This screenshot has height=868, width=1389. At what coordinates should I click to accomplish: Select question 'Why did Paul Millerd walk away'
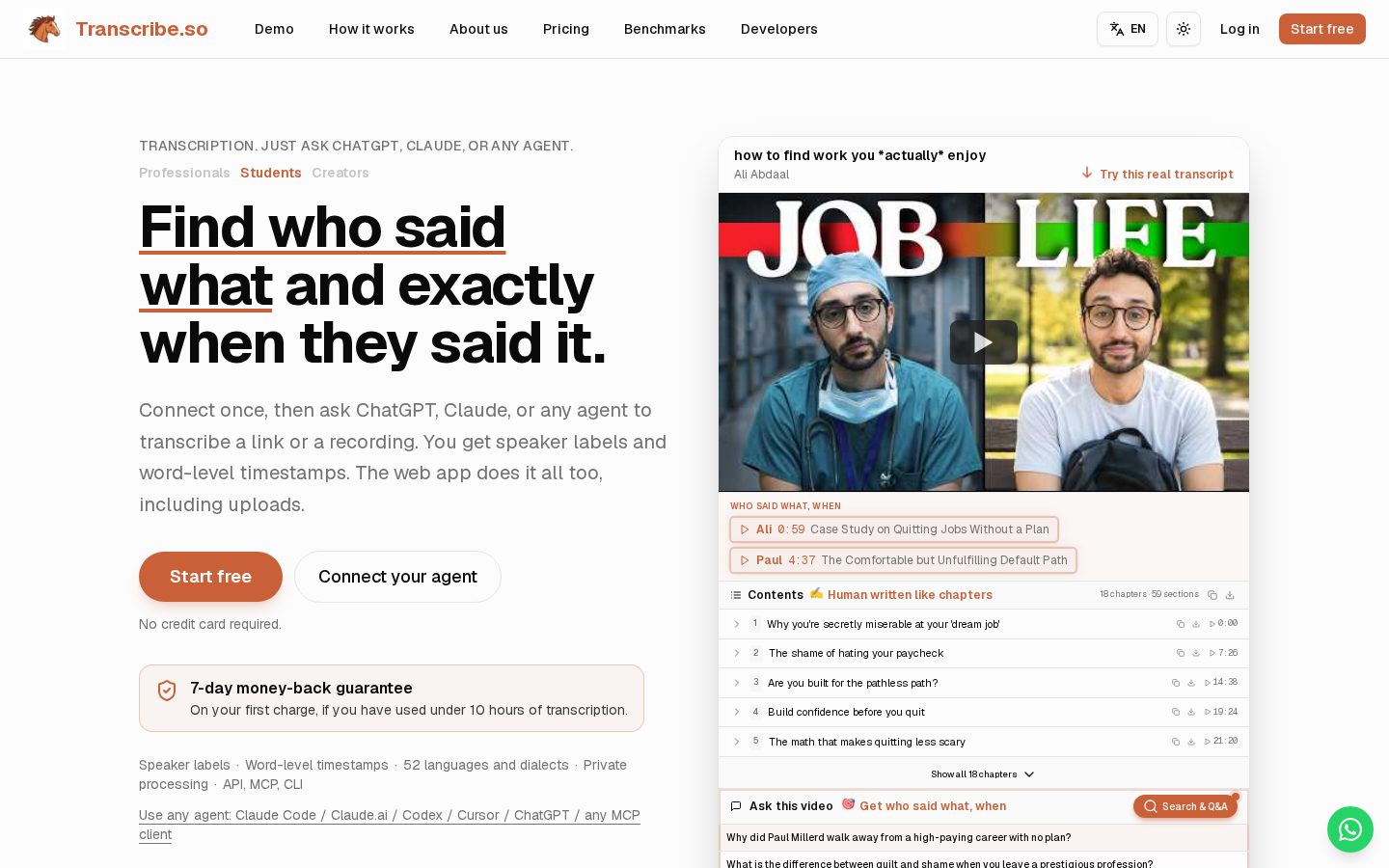(983, 837)
